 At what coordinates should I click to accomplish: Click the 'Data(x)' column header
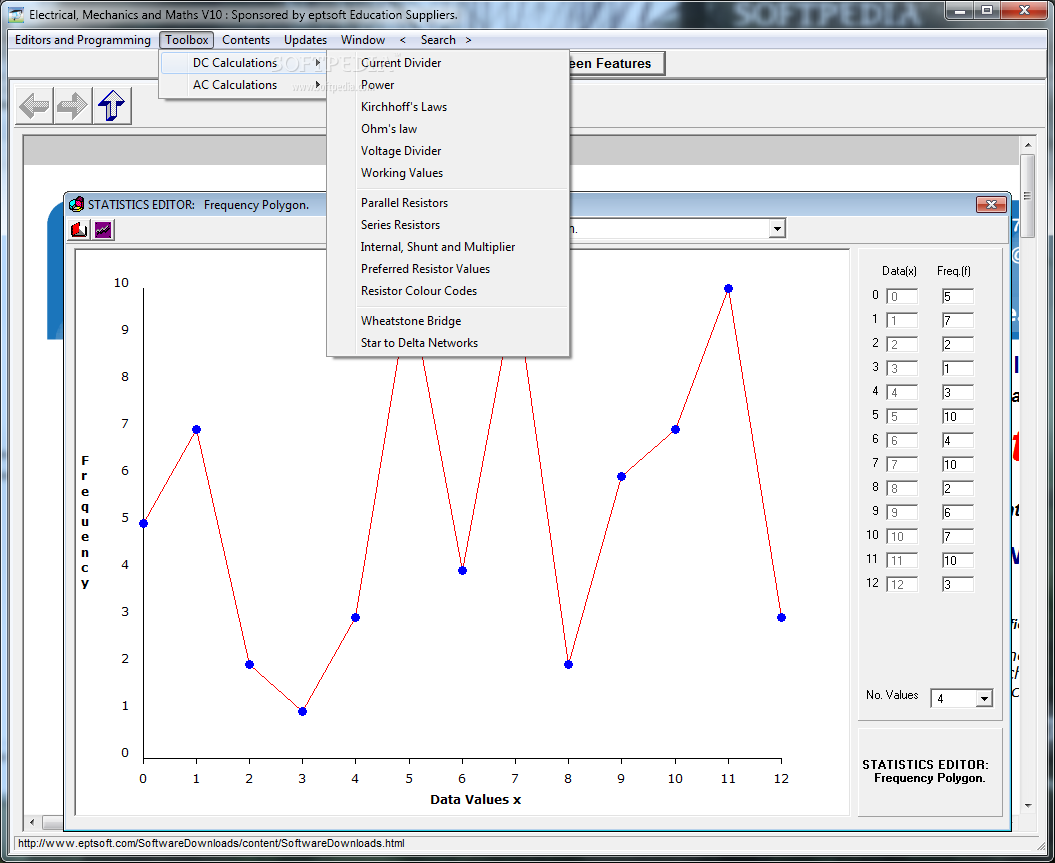(899, 271)
